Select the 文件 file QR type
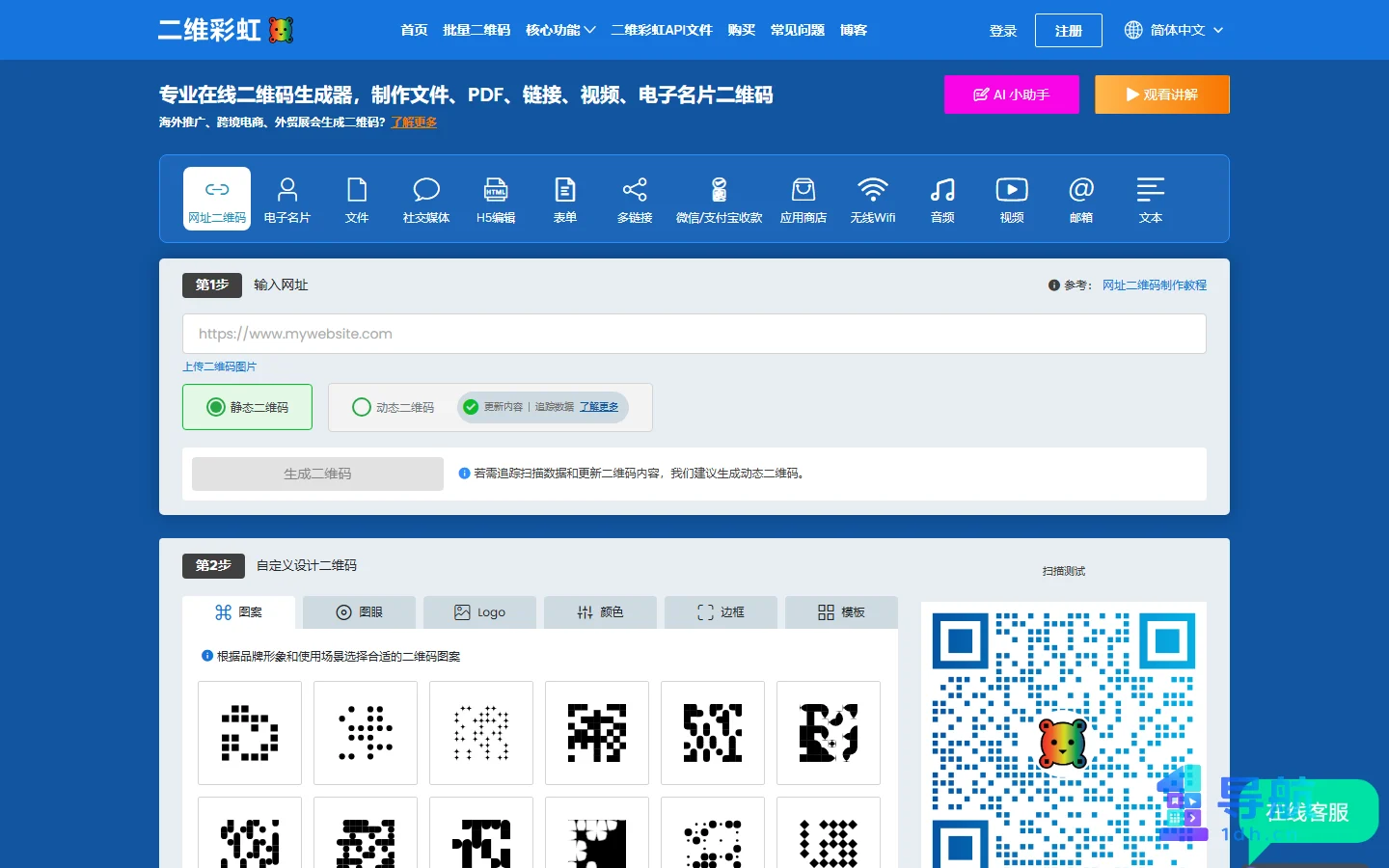 pyautogui.click(x=357, y=199)
